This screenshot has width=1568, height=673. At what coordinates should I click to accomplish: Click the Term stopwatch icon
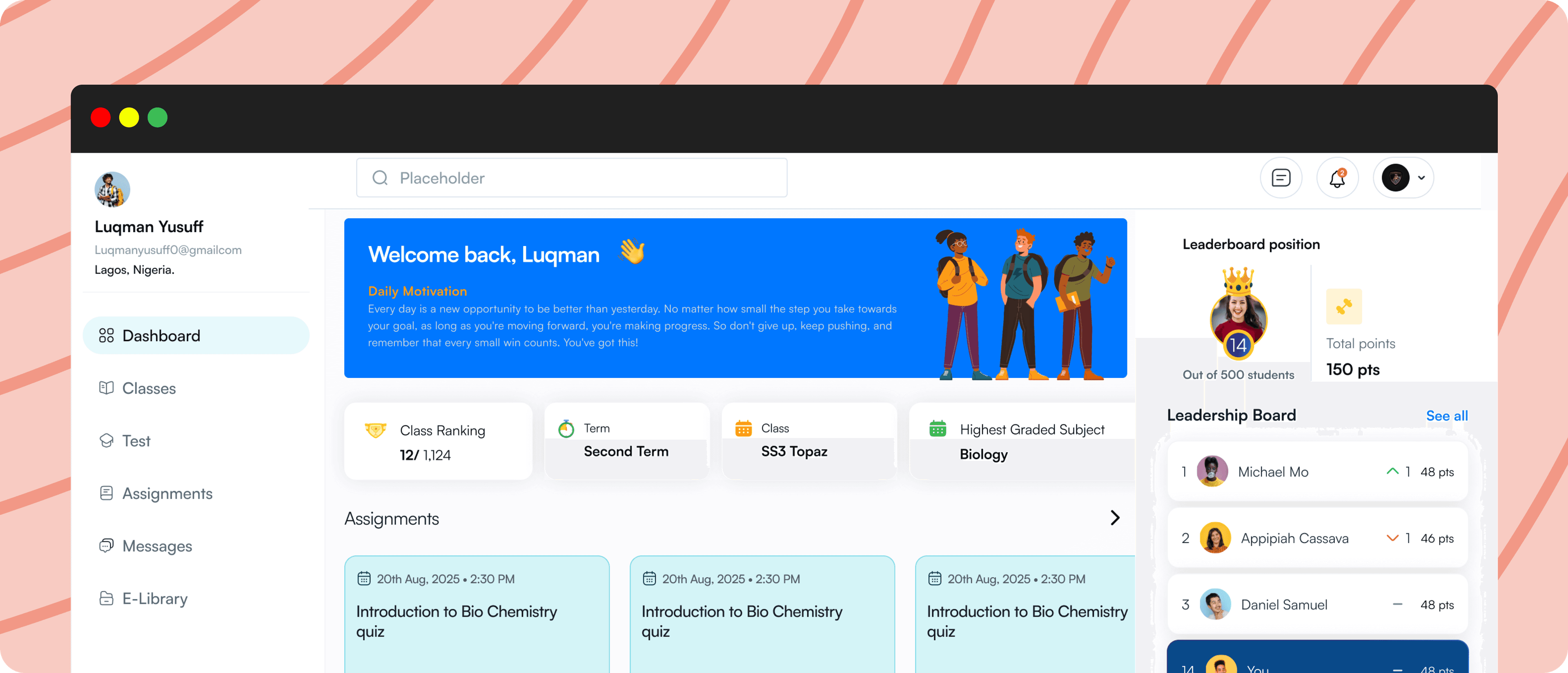tap(566, 429)
